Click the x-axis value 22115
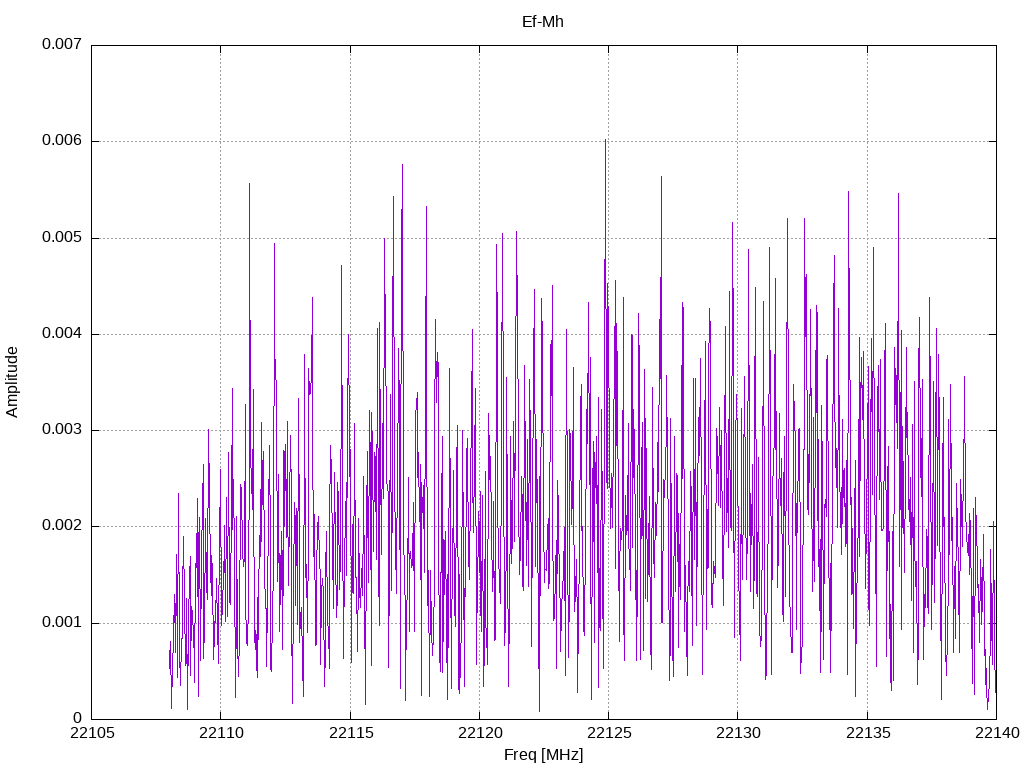Image resolution: width=1024 pixels, height=768 pixels. pos(351,733)
